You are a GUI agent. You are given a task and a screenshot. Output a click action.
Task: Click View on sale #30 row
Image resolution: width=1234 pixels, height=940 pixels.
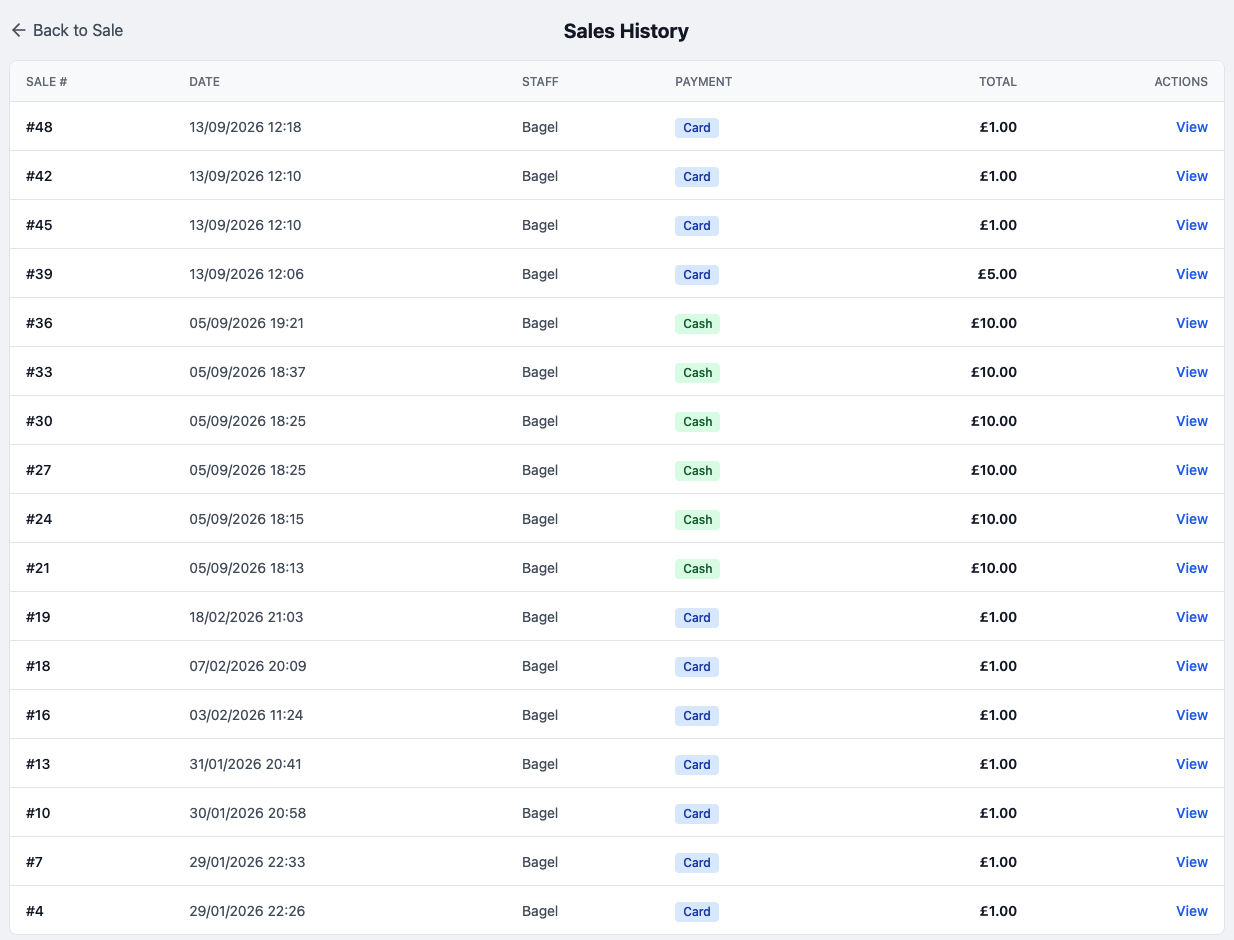click(x=1191, y=421)
